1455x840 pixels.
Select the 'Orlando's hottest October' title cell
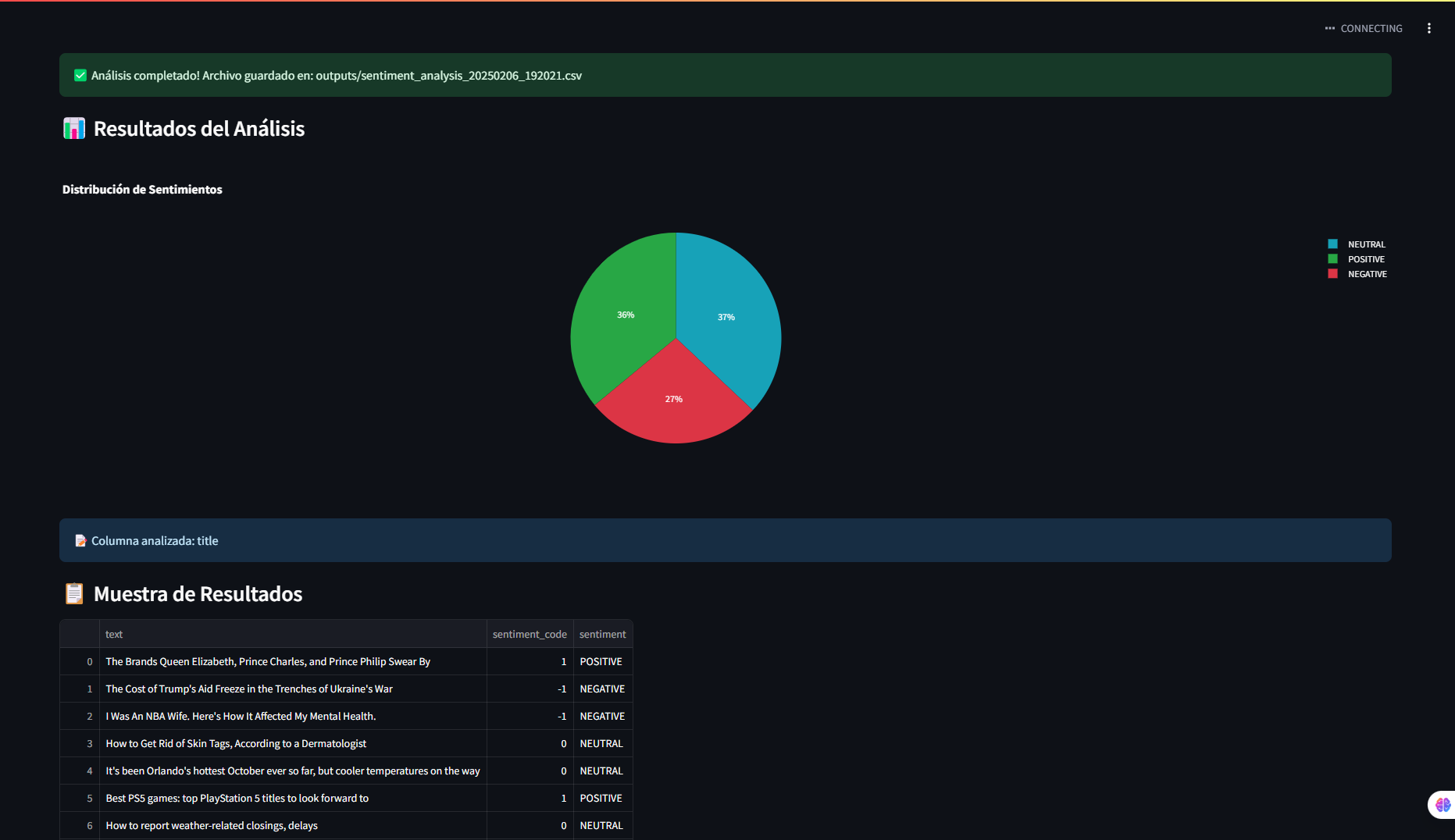[293, 771]
